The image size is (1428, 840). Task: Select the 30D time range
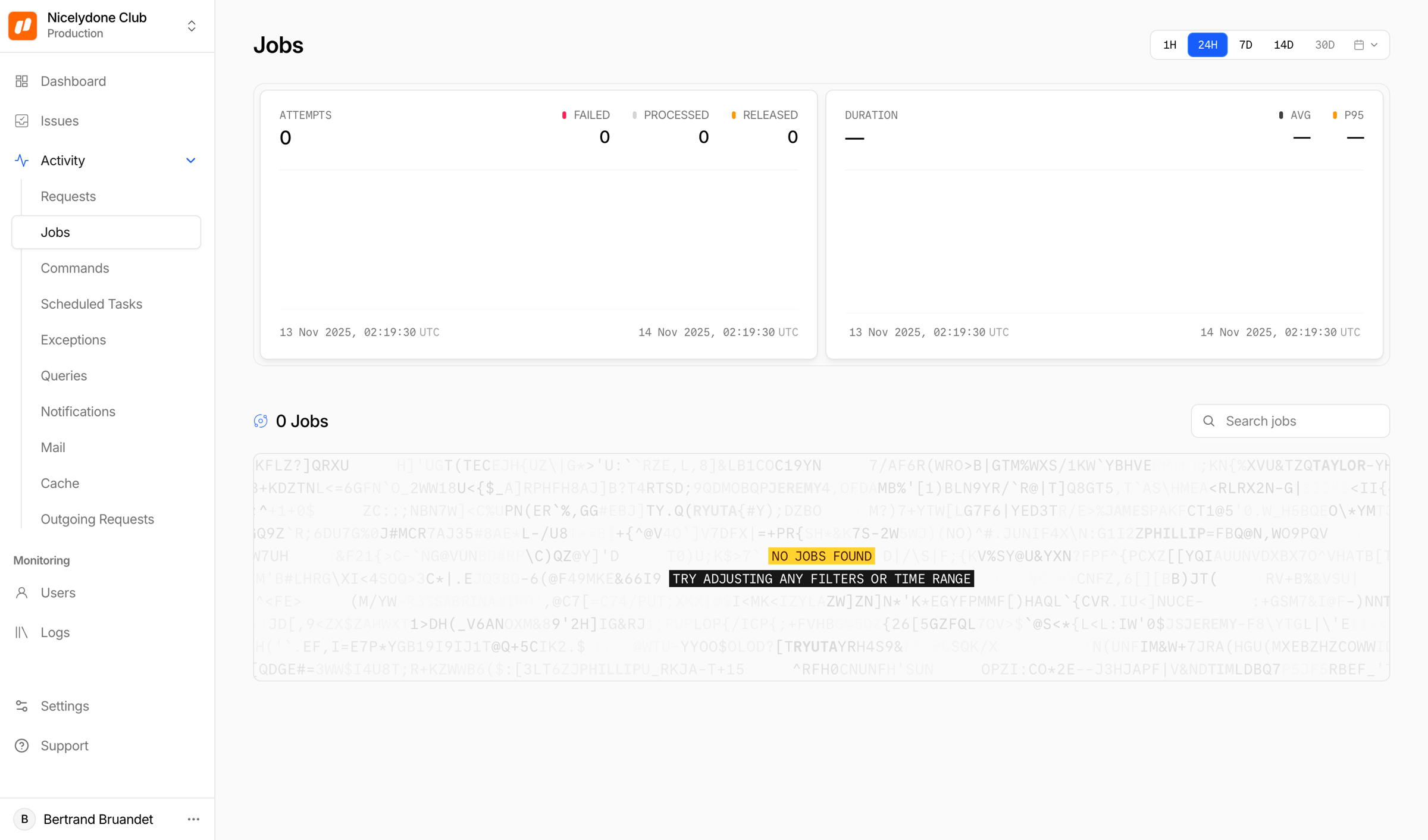pyautogui.click(x=1324, y=45)
